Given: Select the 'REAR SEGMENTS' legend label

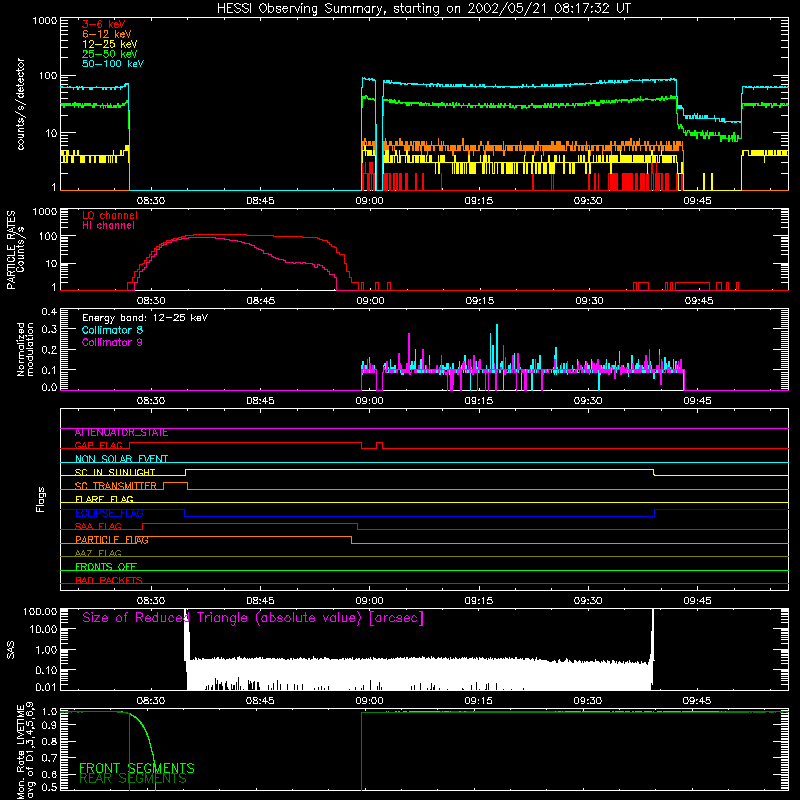Looking at the screenshot, I should [x=133, y=779].
